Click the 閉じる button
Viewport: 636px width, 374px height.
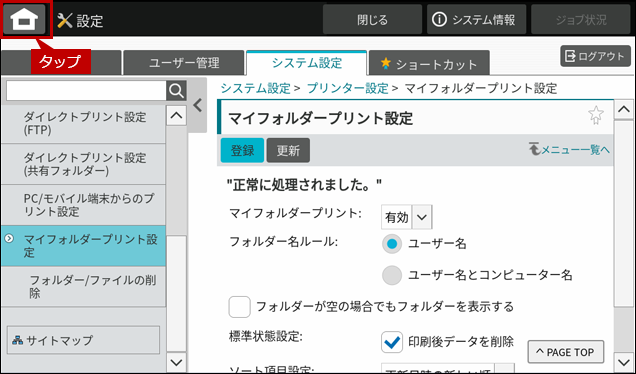(372, 19)
